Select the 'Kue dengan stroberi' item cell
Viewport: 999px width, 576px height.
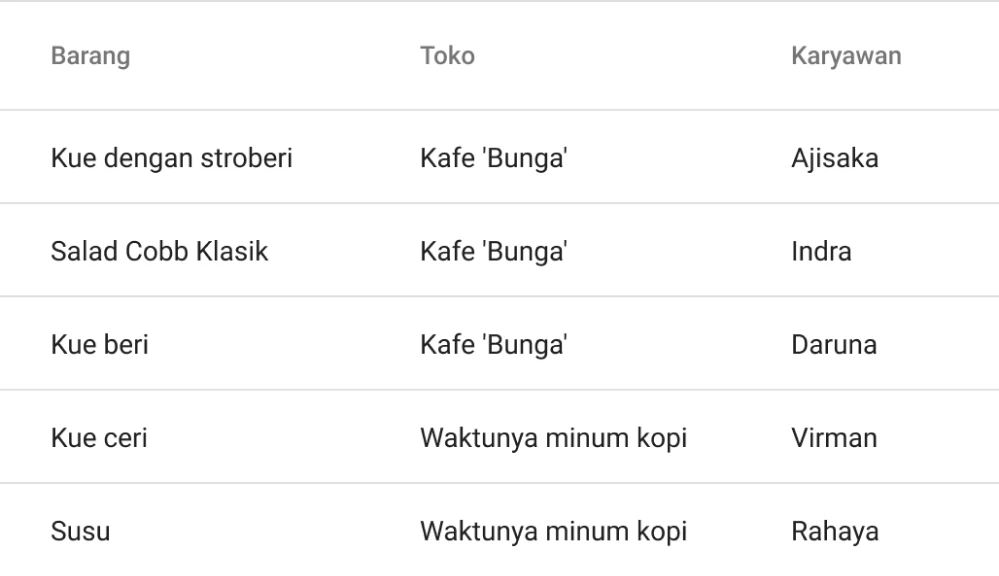point(172,157)
